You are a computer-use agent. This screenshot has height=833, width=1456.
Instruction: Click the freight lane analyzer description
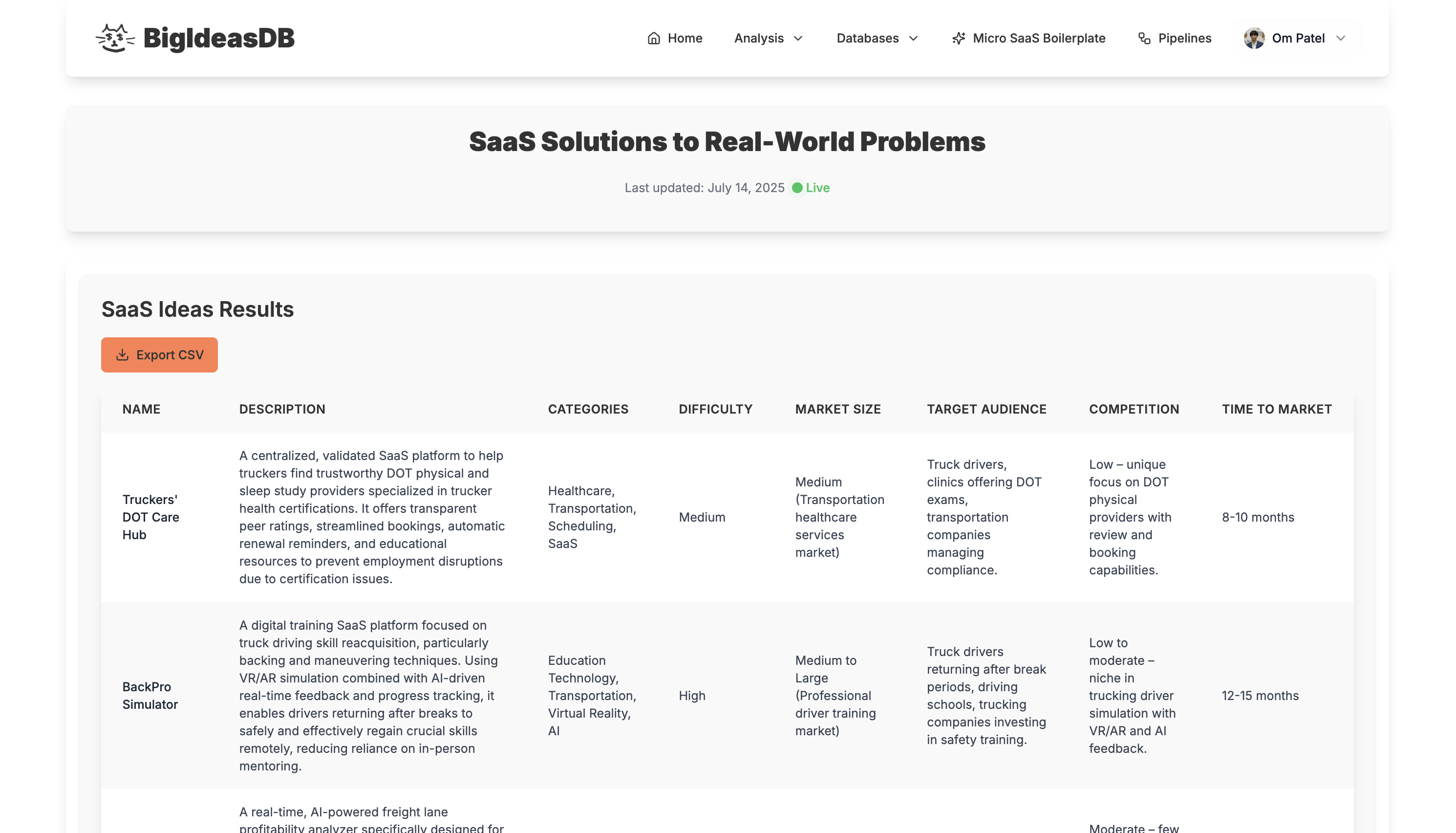(x=371, y=819)
